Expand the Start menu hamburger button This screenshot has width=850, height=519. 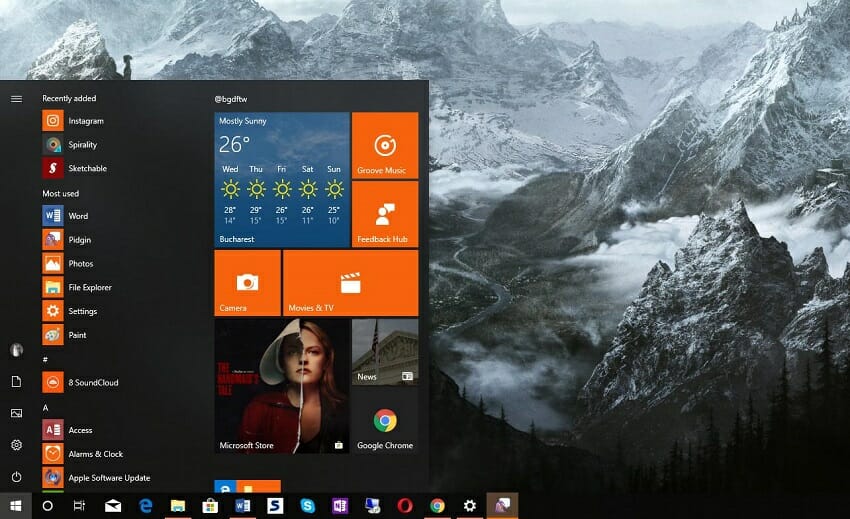point(16,98)
